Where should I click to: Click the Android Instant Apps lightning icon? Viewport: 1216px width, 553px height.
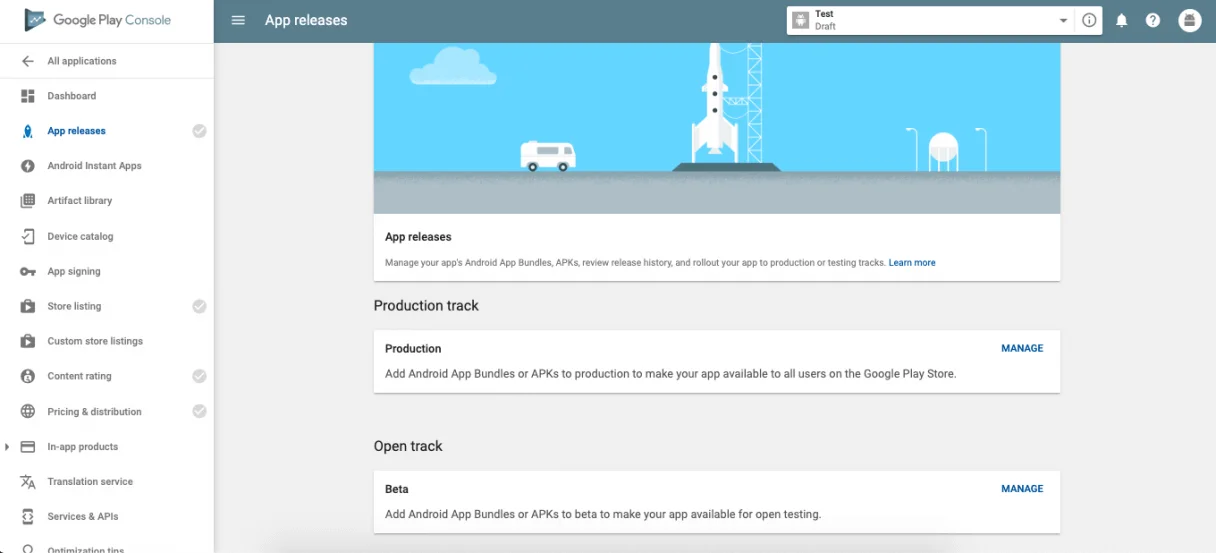click(x=28, y=166)
